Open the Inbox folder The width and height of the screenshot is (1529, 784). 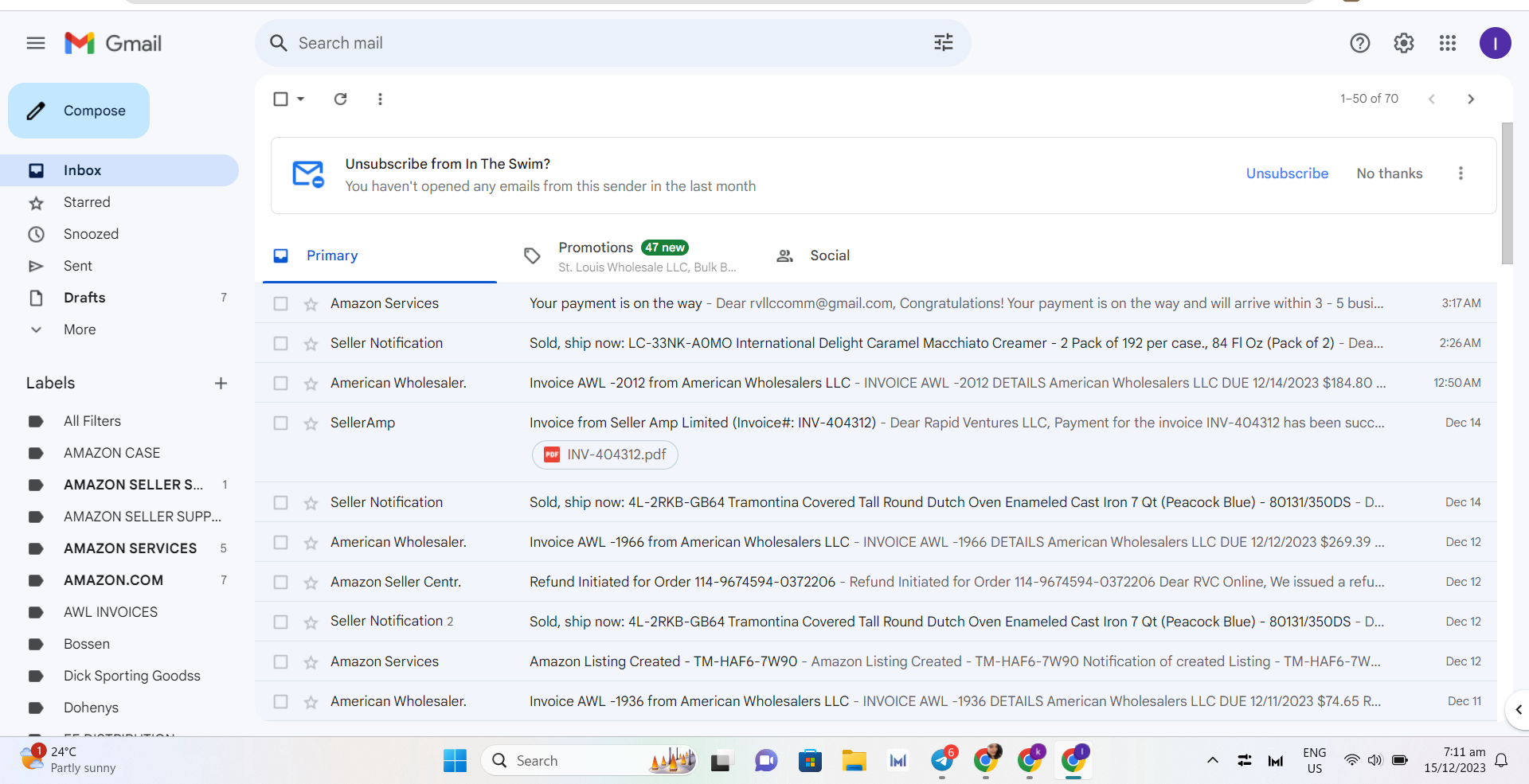tap(119, 170)
